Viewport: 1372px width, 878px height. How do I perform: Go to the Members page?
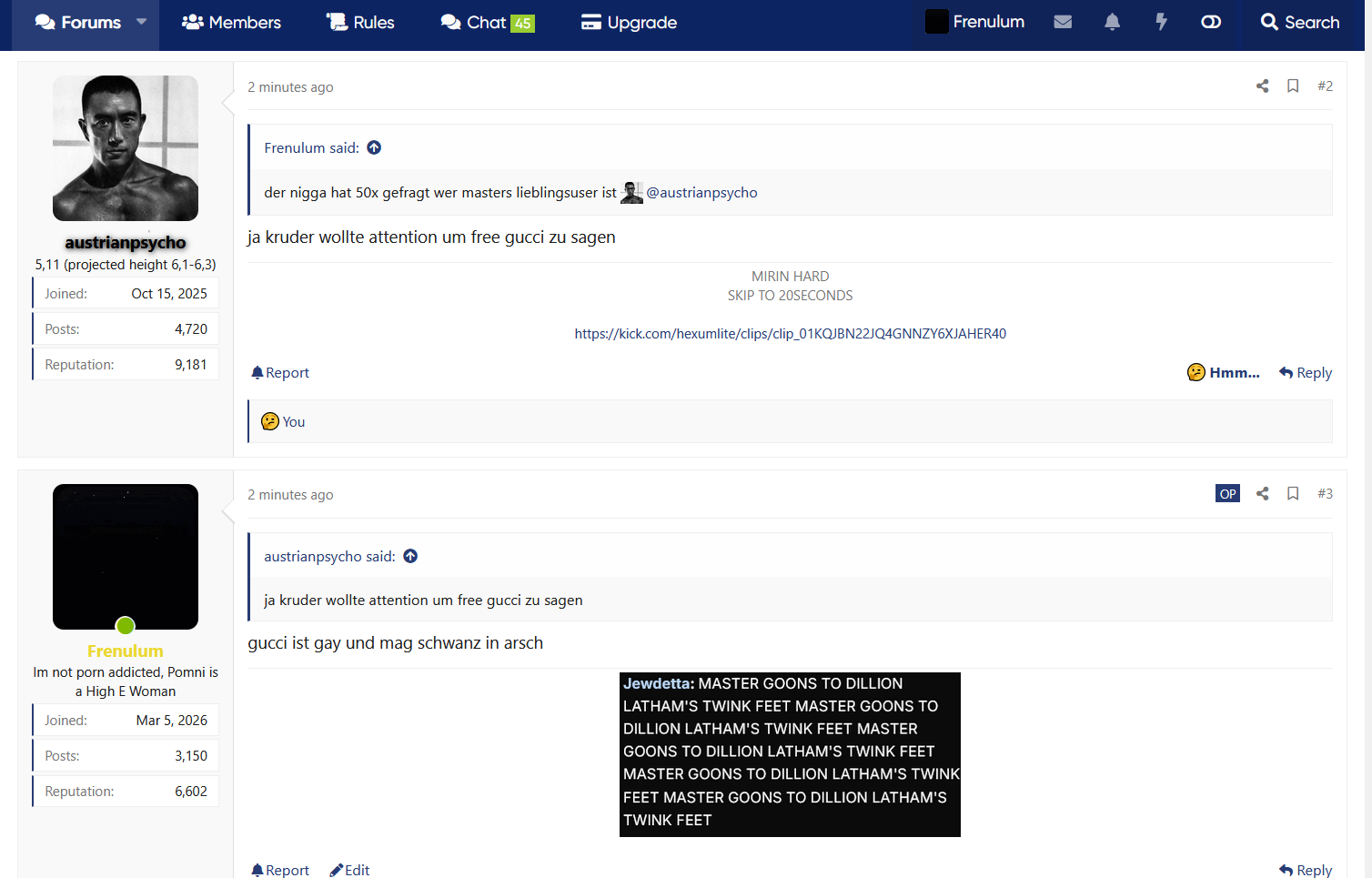tap(231, 22)
